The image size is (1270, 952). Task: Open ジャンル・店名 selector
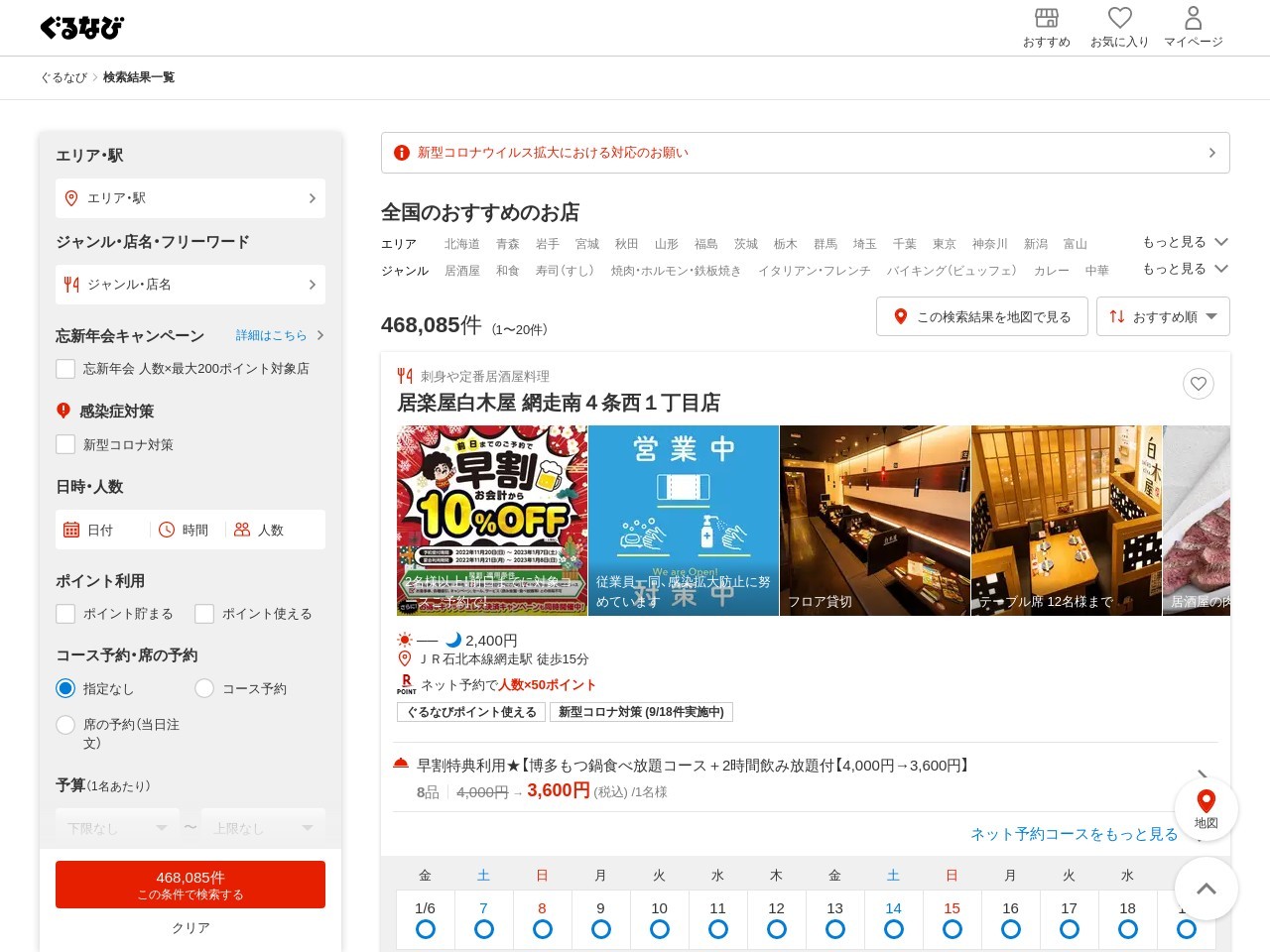click(190, 285)
